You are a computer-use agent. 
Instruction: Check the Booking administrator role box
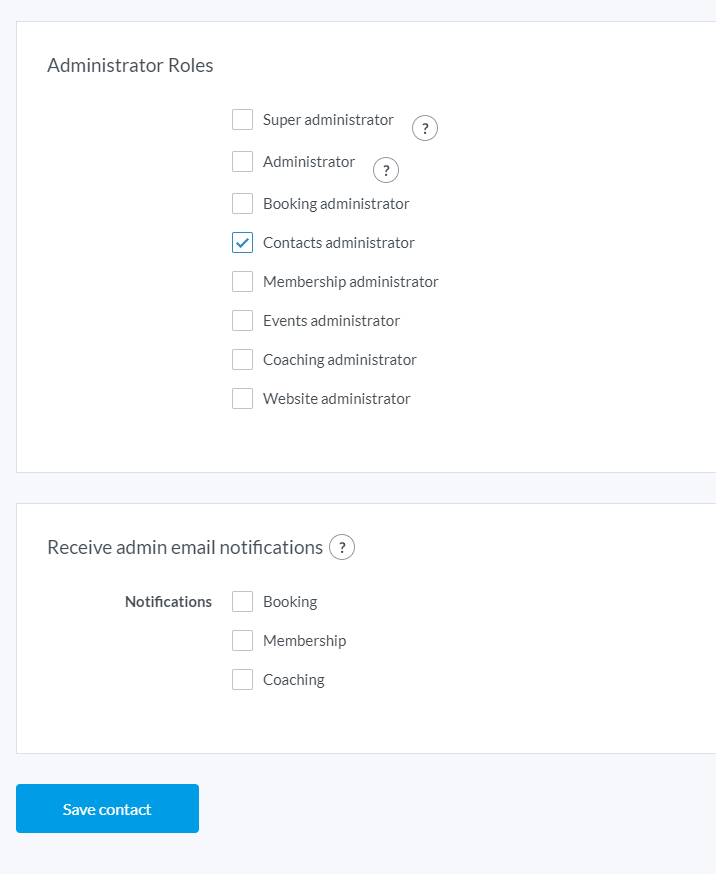click(x=242, y=204)
